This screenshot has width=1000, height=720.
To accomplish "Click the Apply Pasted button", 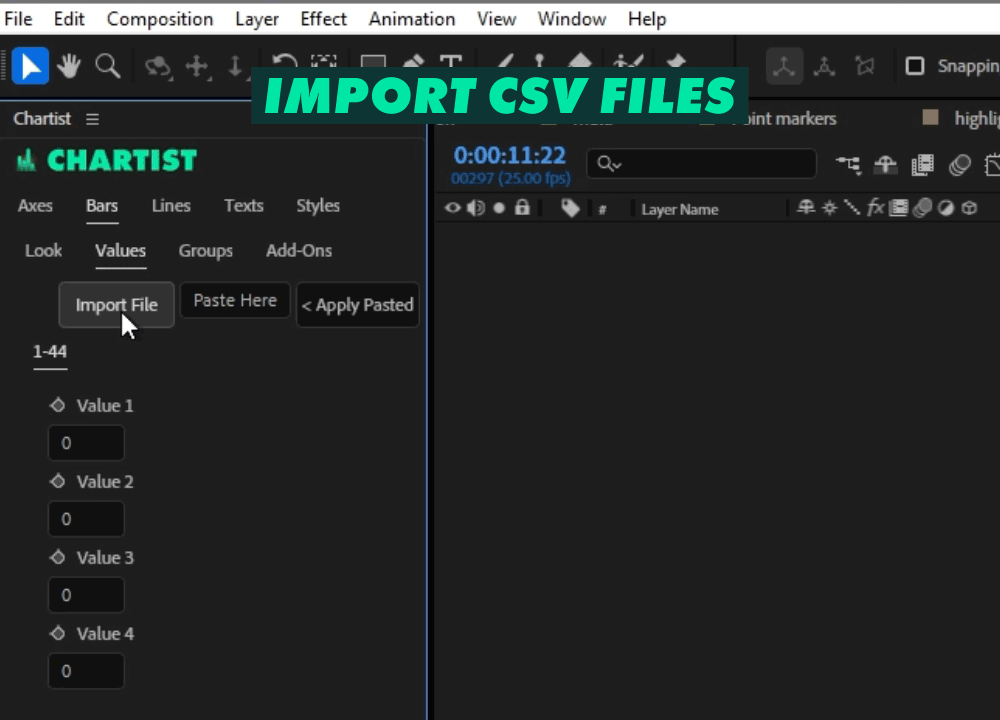I will [x=357, y=305].
